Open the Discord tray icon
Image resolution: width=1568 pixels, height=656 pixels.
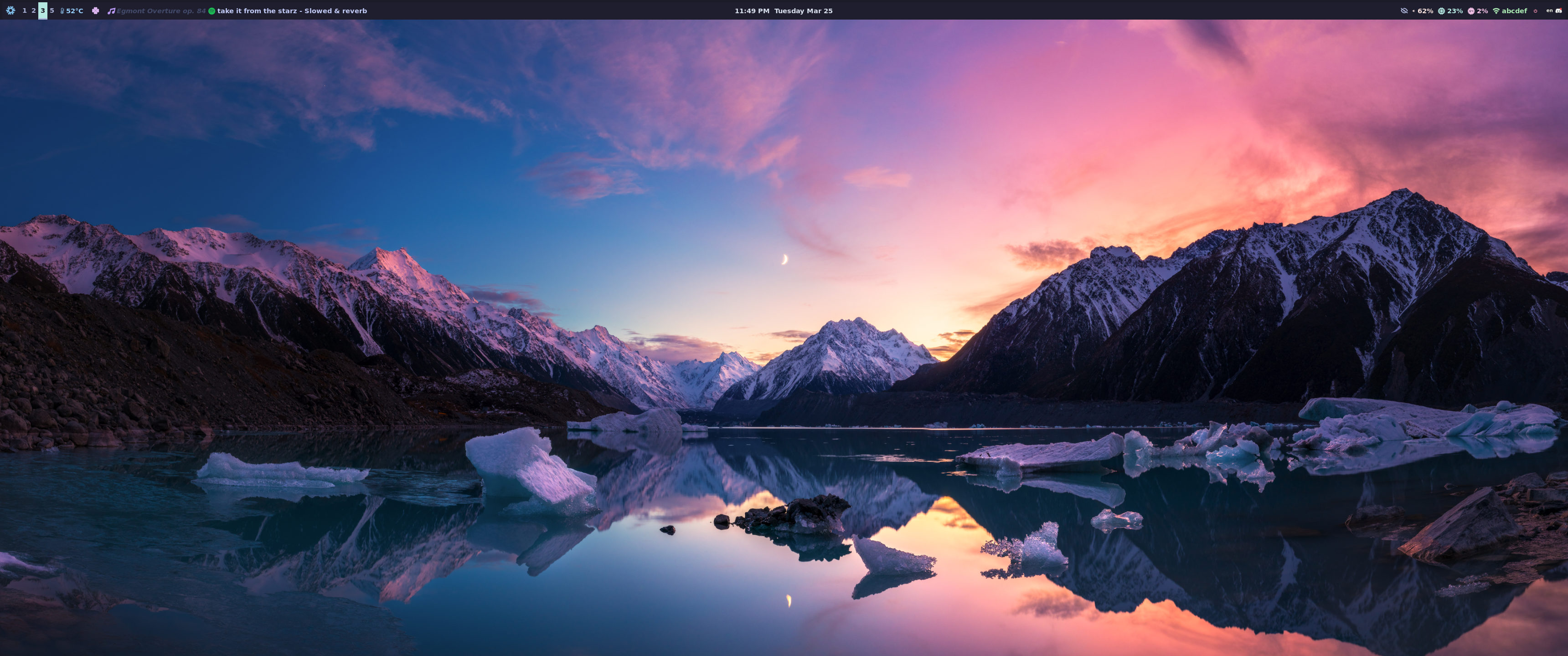1559,10
